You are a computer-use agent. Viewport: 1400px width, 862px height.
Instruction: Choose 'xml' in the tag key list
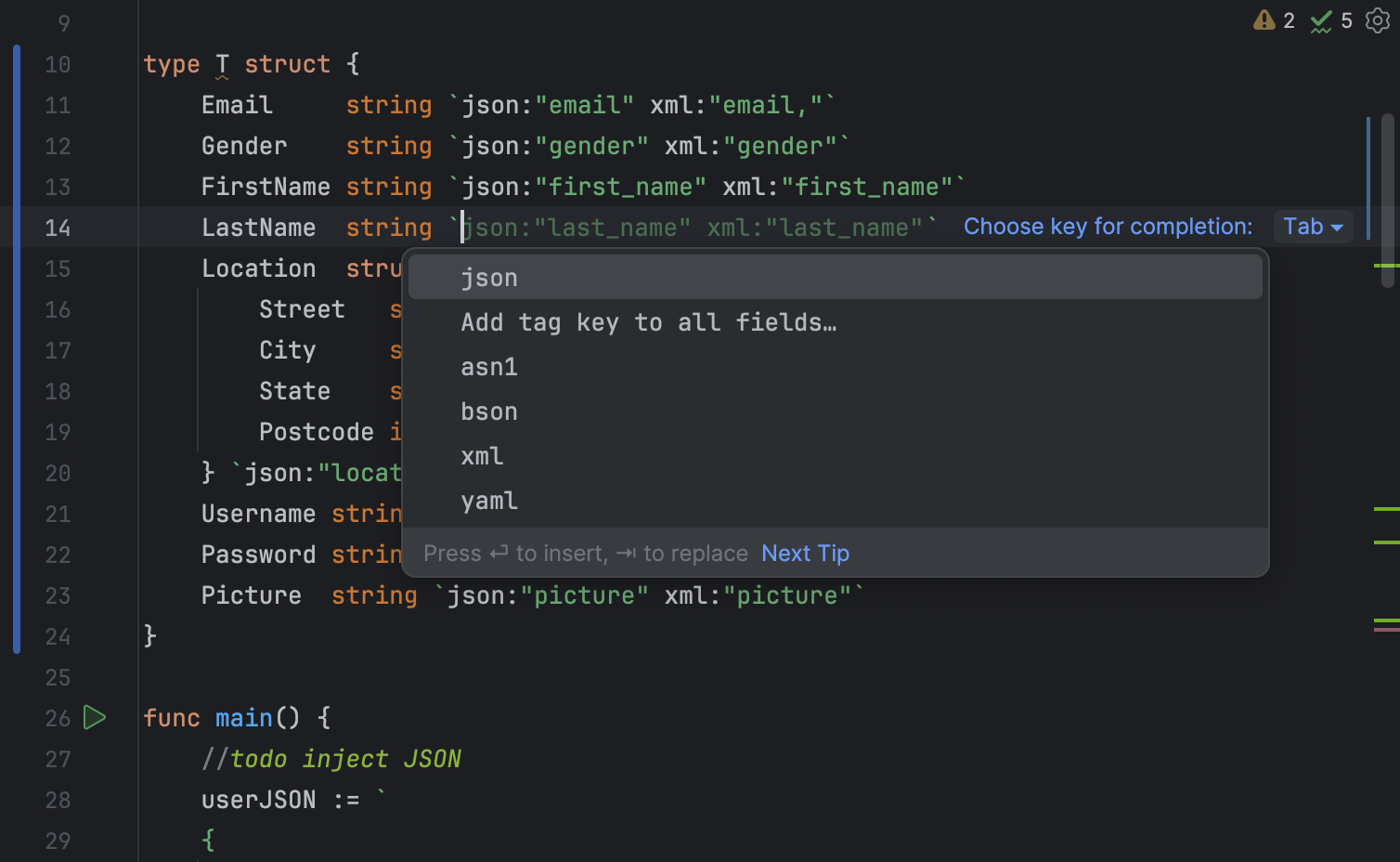(482, 456)
